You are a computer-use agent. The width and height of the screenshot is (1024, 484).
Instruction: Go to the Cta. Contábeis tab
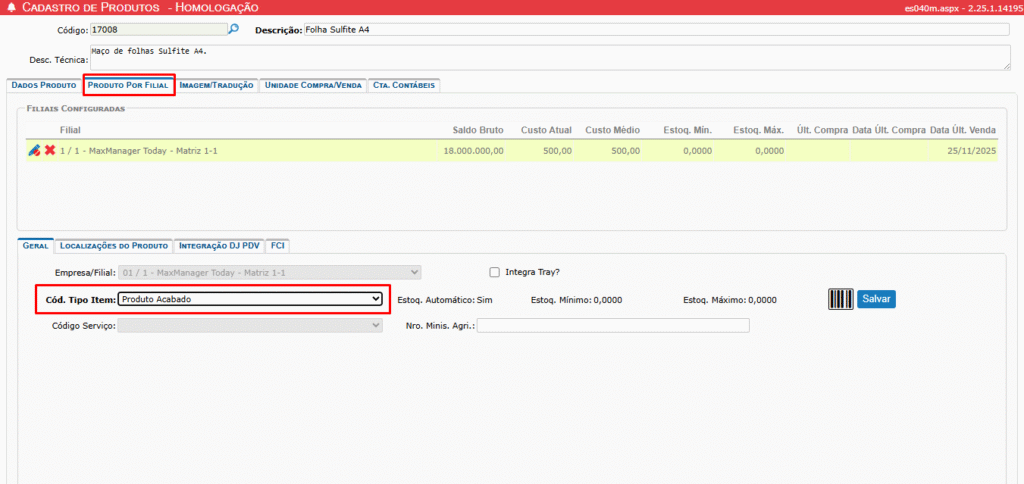click(404, 85)
